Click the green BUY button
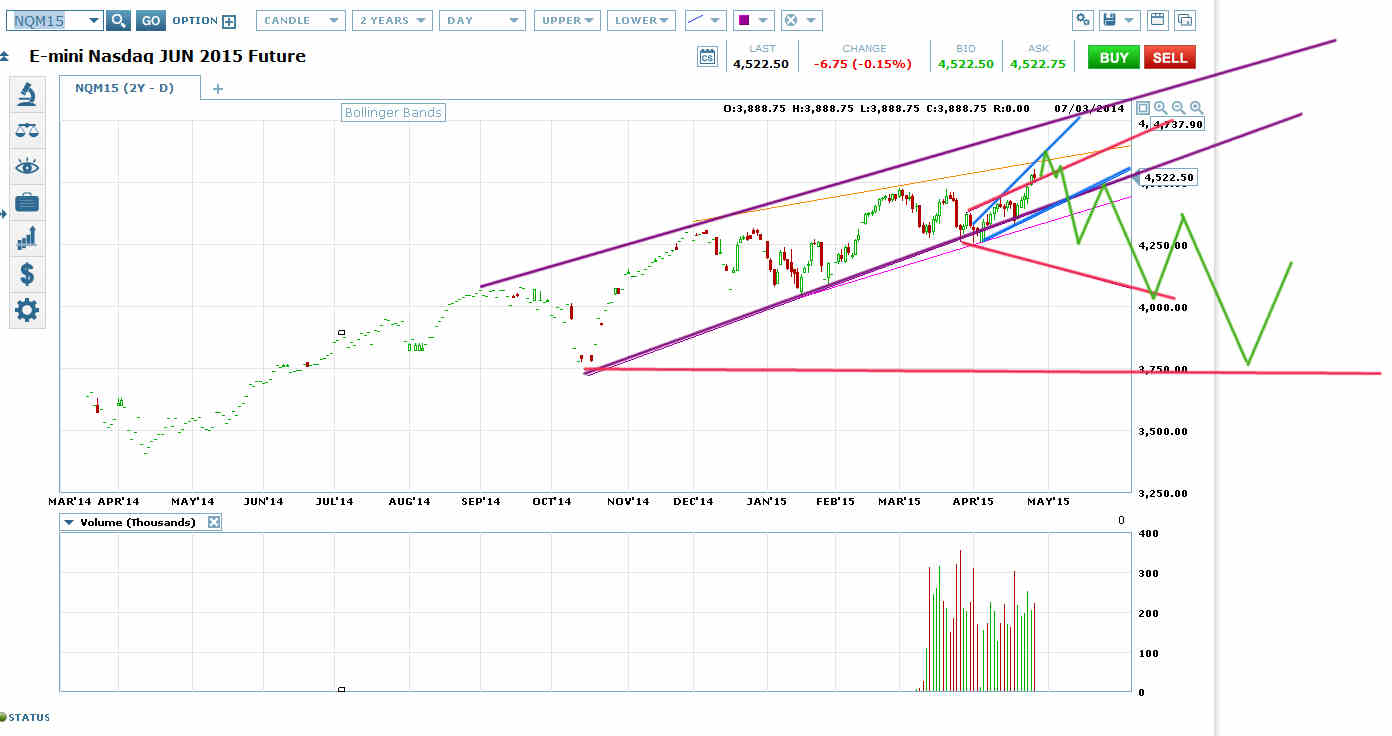This screenshot has width=1392, height=736. pyautogui.click(x=1114, y=58)
